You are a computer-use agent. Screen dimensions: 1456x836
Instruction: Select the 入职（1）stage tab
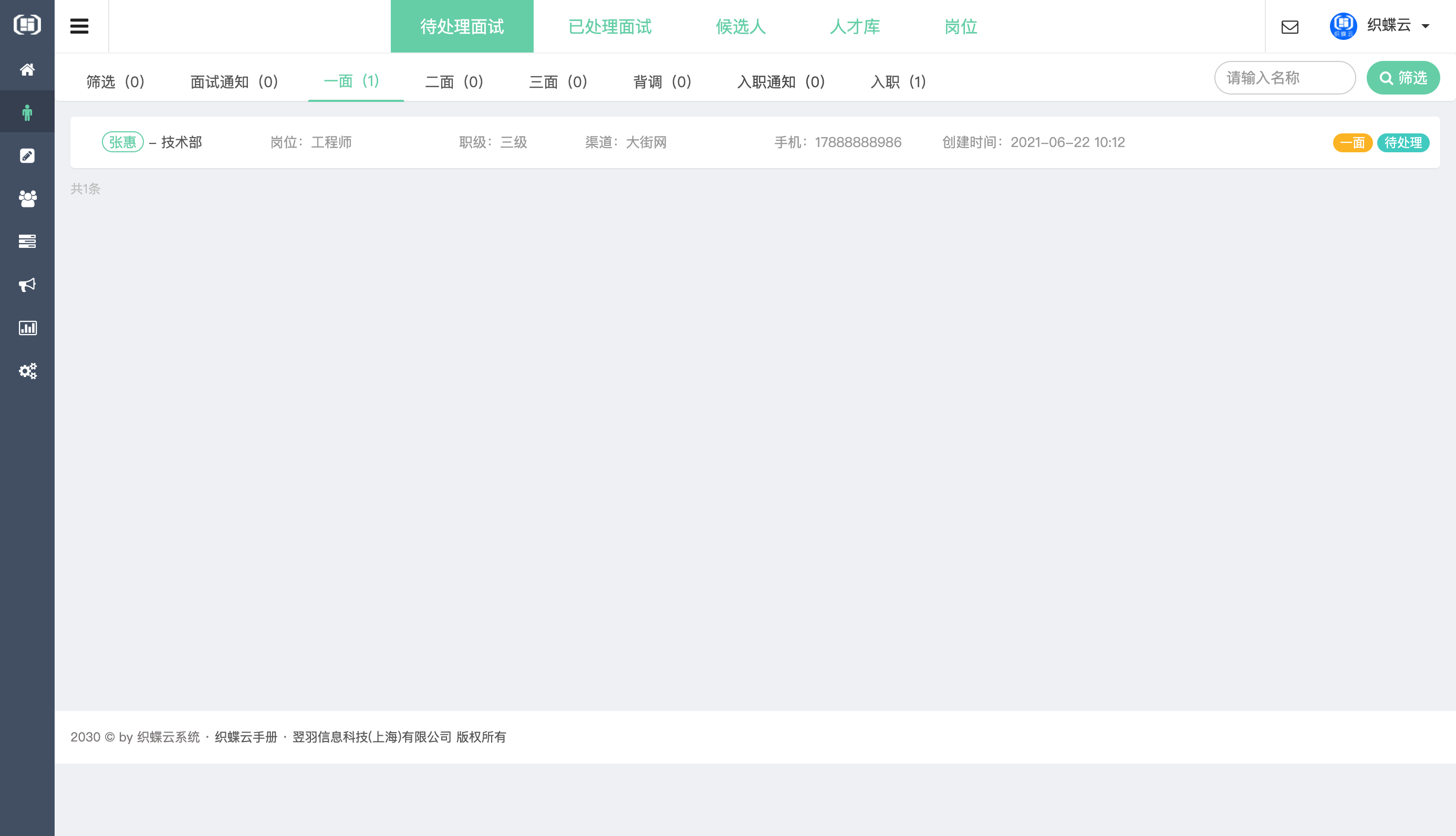point(898,81)
